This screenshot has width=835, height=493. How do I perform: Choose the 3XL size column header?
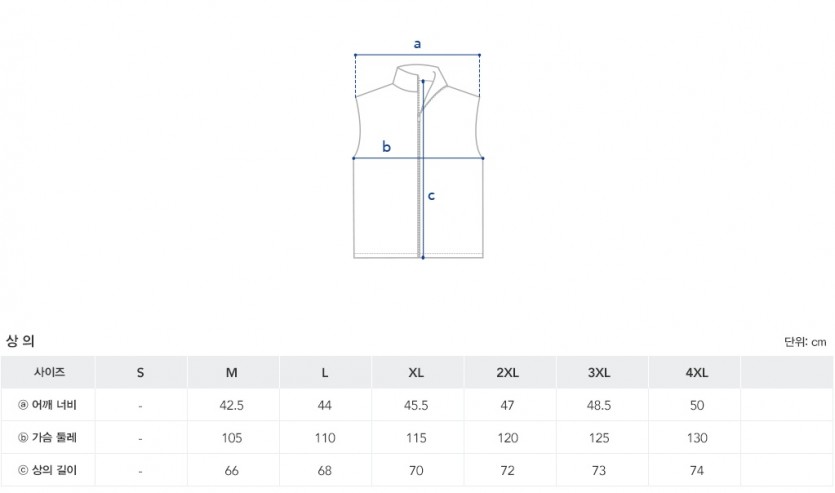tap(600, 373)
